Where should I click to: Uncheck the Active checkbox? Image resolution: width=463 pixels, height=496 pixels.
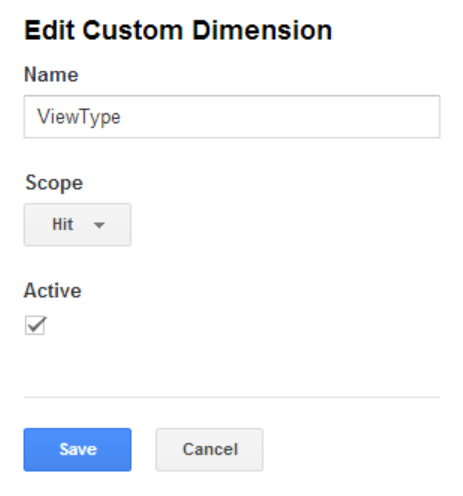pyautogui.click(x=35, y=325)
